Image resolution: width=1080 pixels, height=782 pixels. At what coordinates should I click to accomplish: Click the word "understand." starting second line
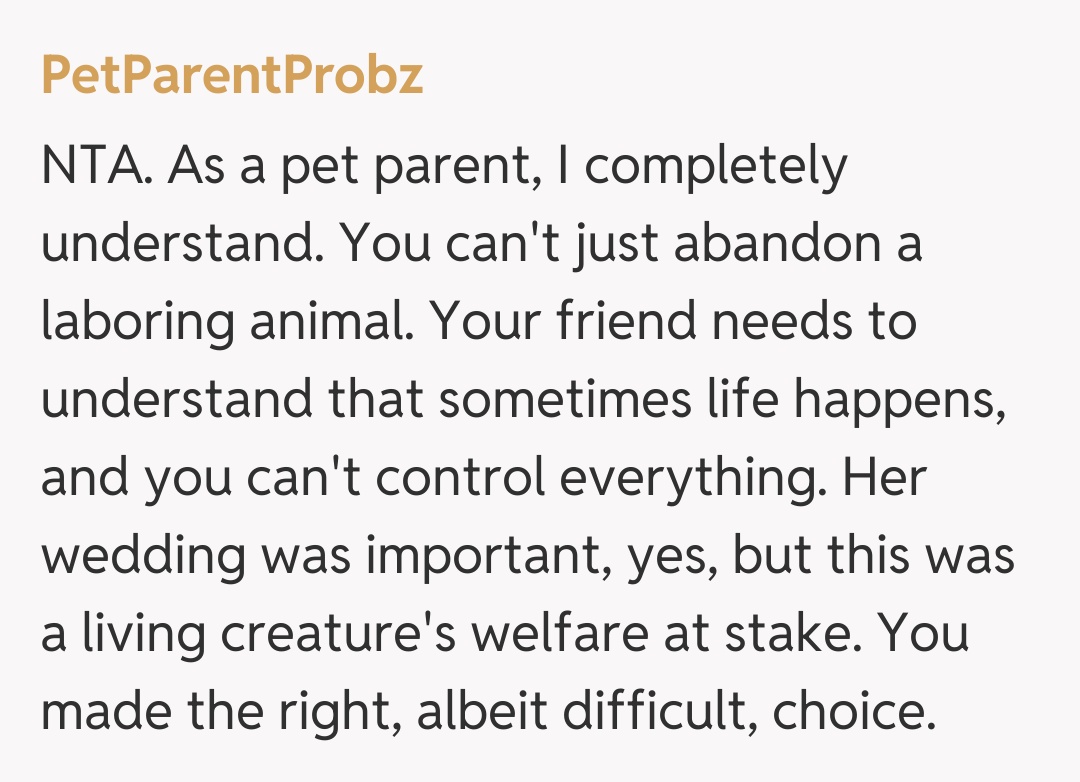[x=179, y=245]
